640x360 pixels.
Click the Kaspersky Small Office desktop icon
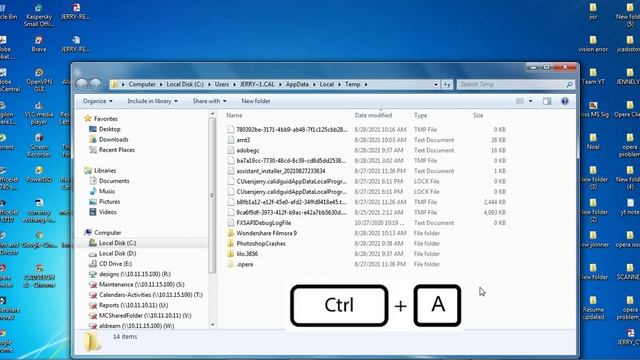[39, 16]
